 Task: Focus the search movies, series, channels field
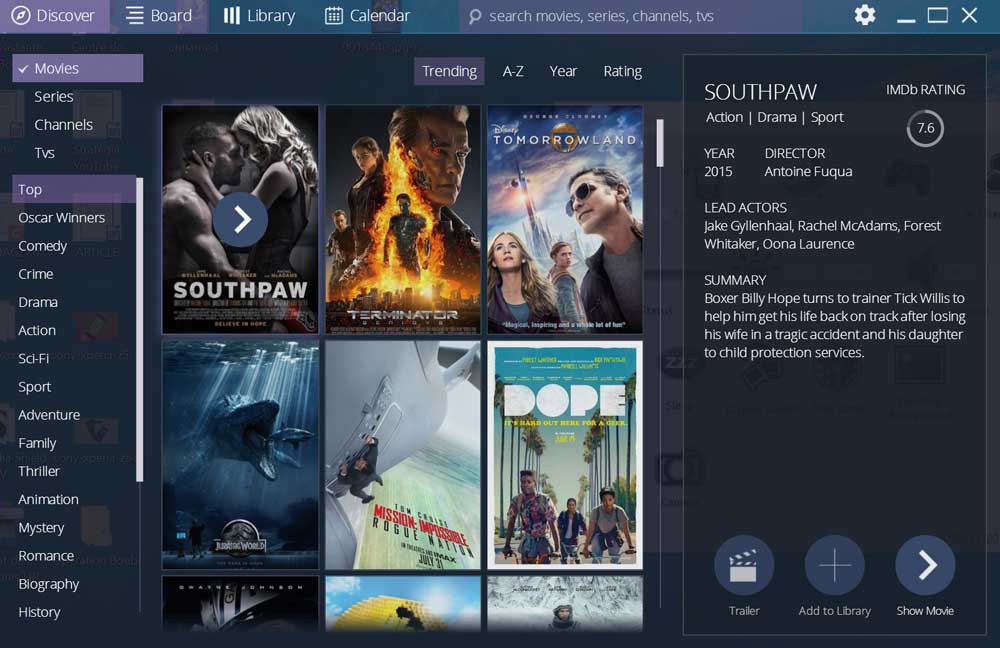(630, 17)
